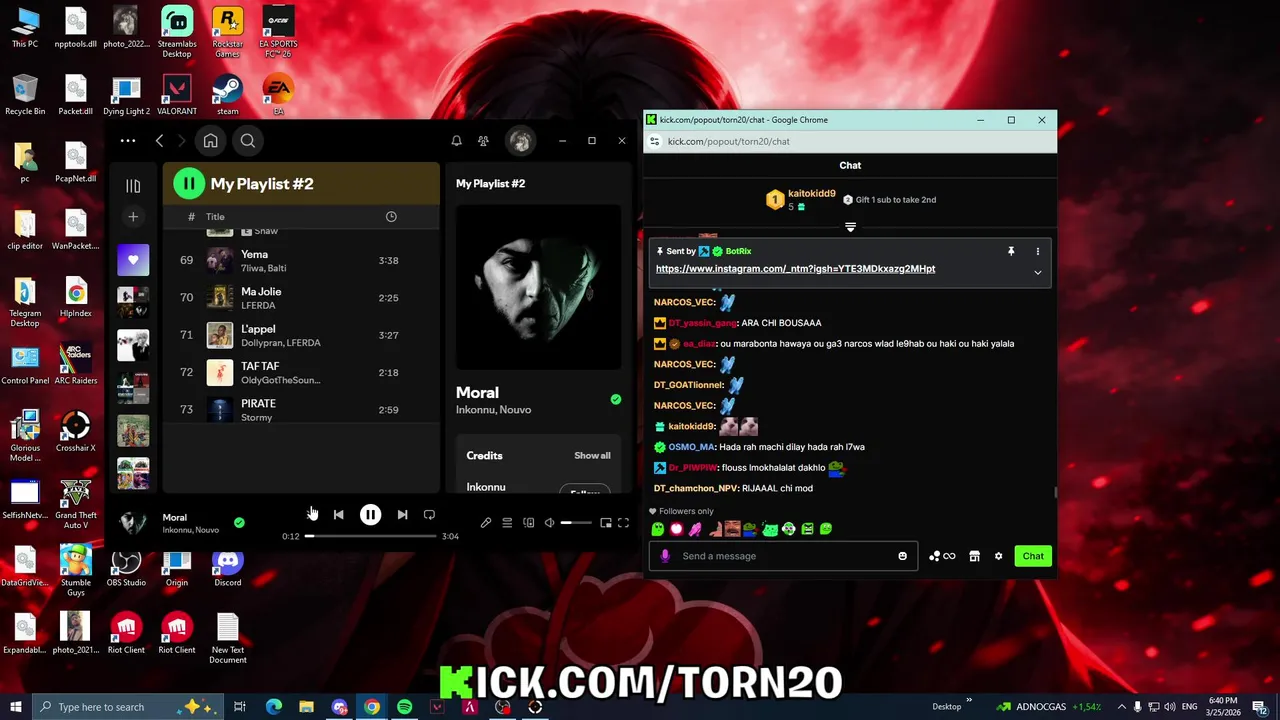Open the pinned Instagram link
The image size is (1280, 720).
point(795,269)
